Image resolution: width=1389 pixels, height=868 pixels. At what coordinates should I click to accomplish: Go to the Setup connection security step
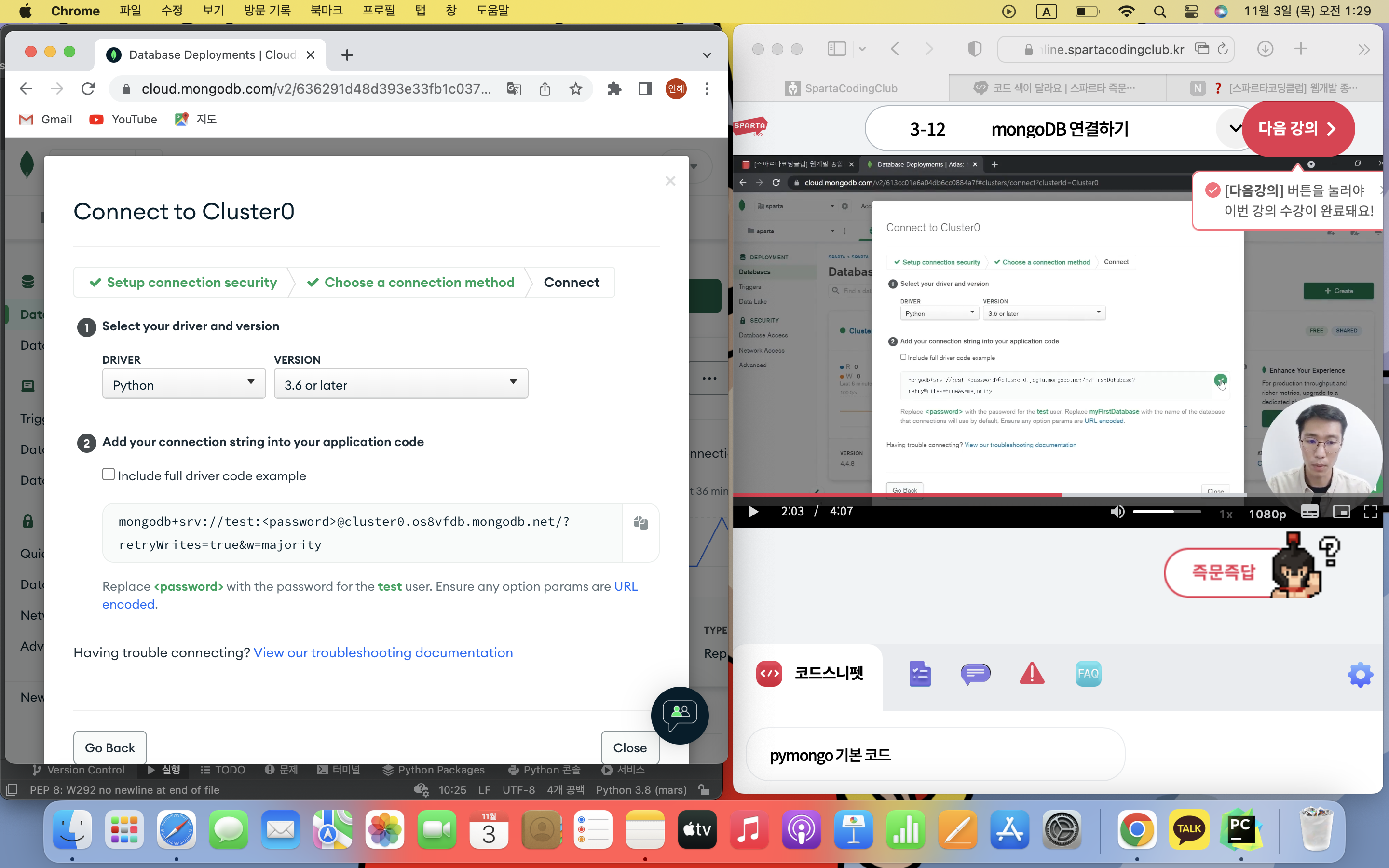tap(183, 283)
